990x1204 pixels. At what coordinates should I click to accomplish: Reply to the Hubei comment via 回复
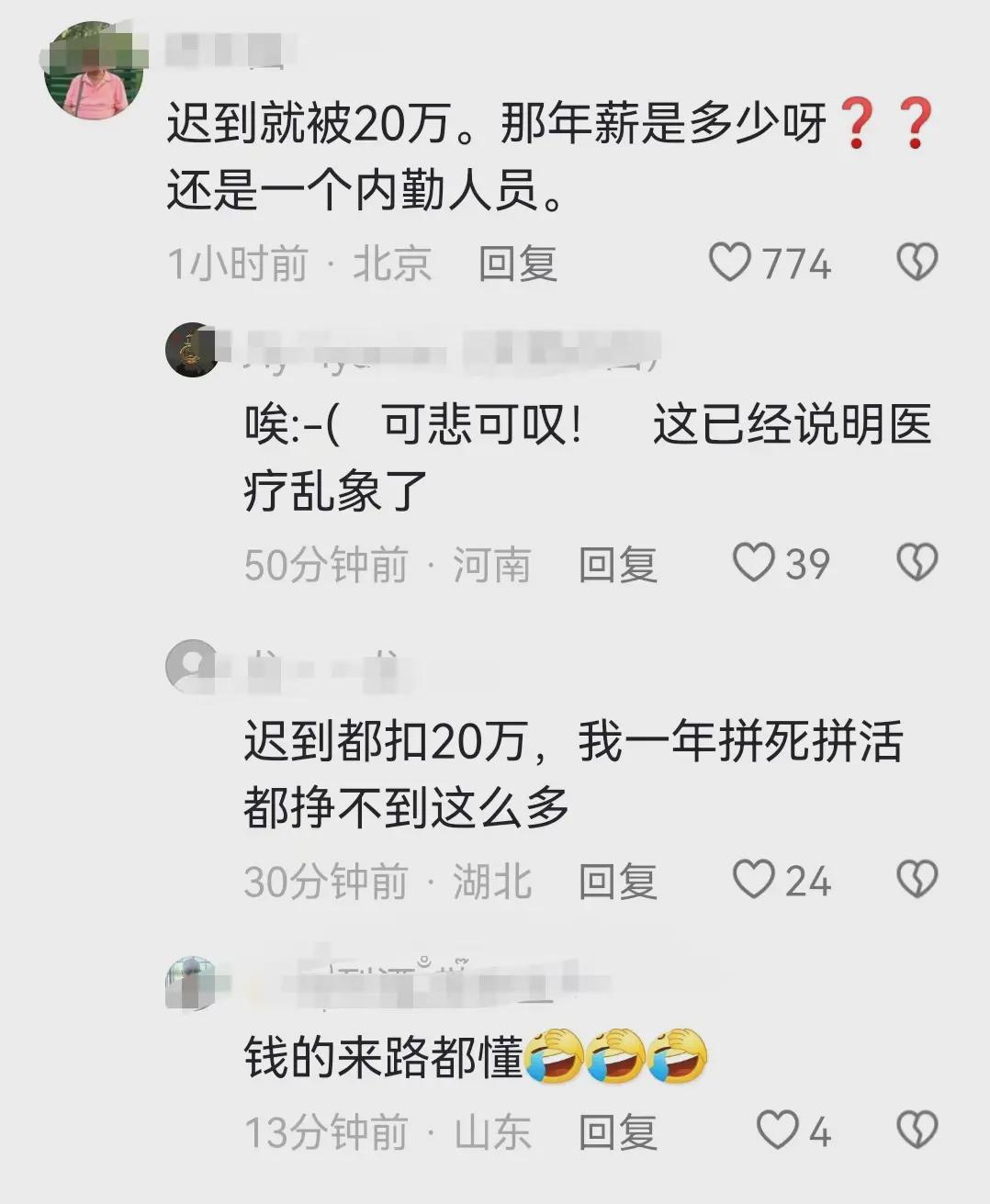click(x=618, y=882)
